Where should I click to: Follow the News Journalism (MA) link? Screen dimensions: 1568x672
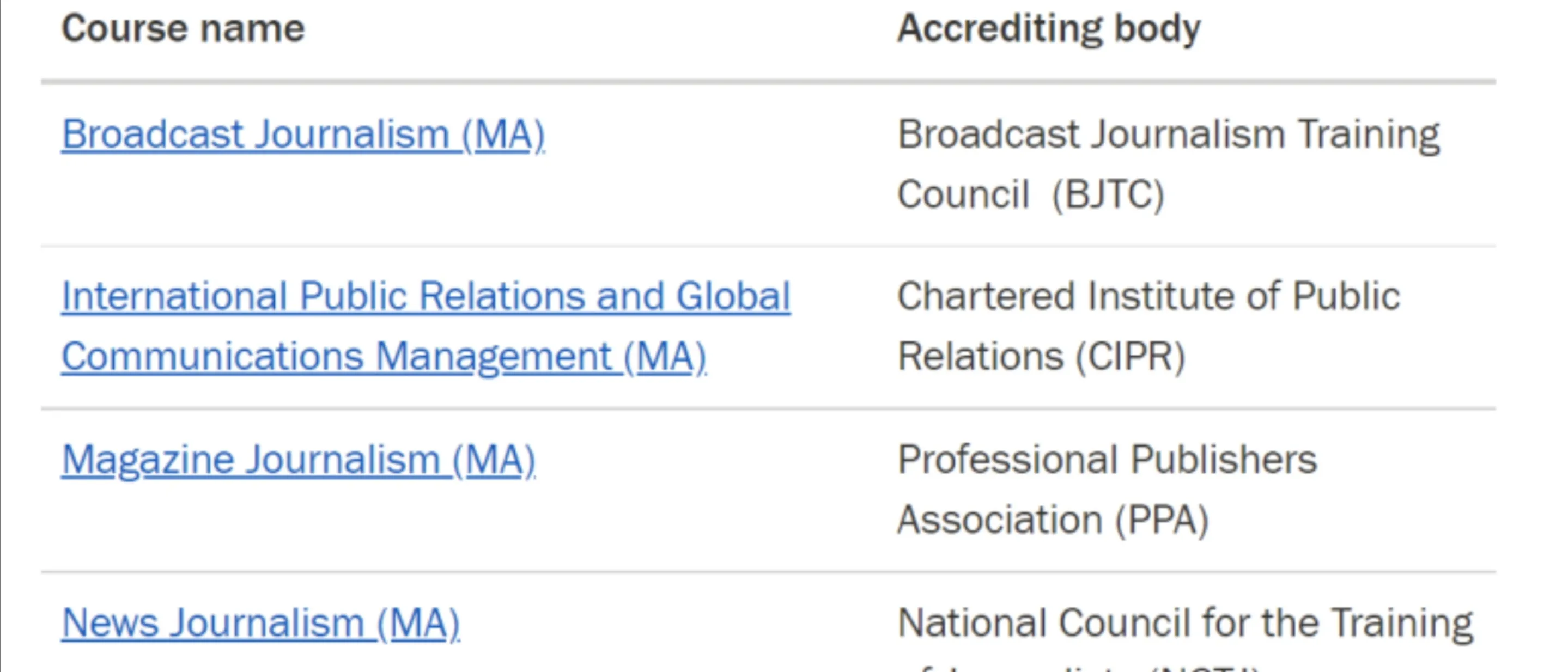click(x=260, y=624)
